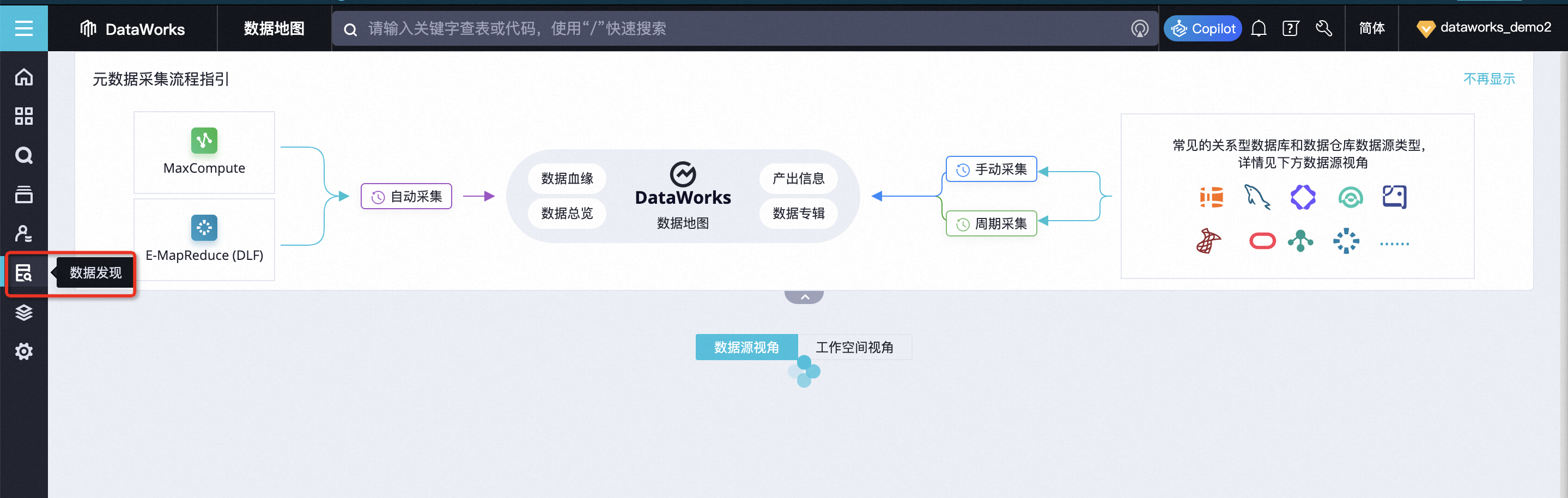
Task: Click the 产出信息 pill
Action: click(x=798, y=178)
